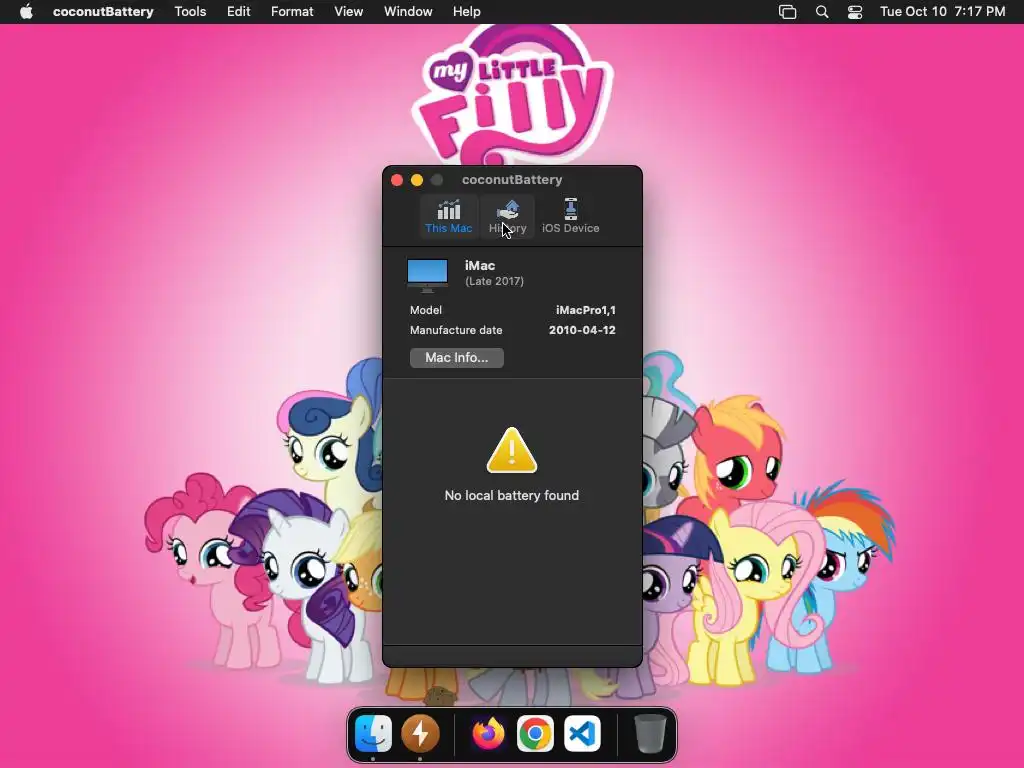The image size is (1024, 768).
Task: Open the Help menu
Action: pos(466,12)
